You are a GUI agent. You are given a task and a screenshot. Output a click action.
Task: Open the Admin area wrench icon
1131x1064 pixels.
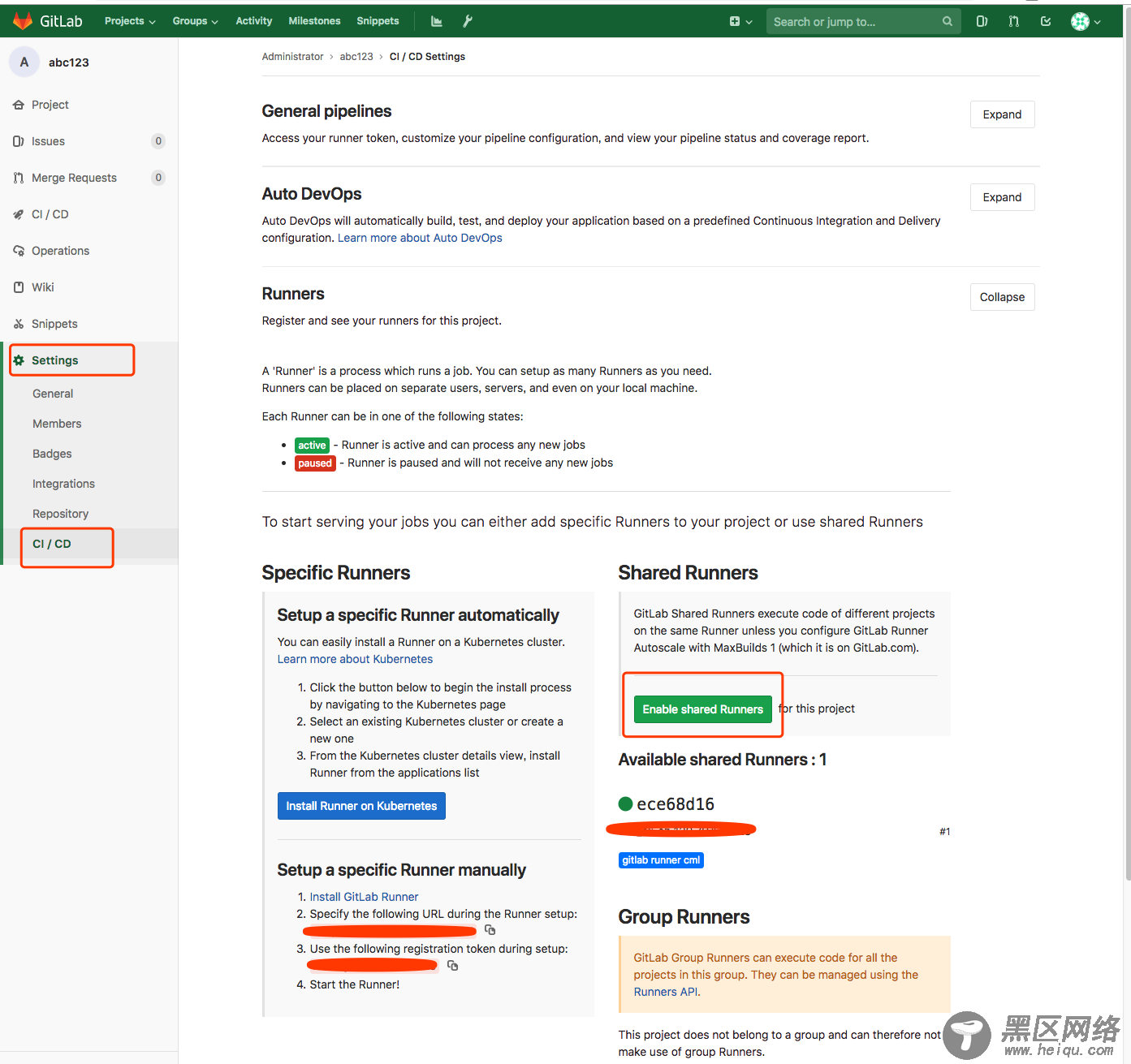468,21
